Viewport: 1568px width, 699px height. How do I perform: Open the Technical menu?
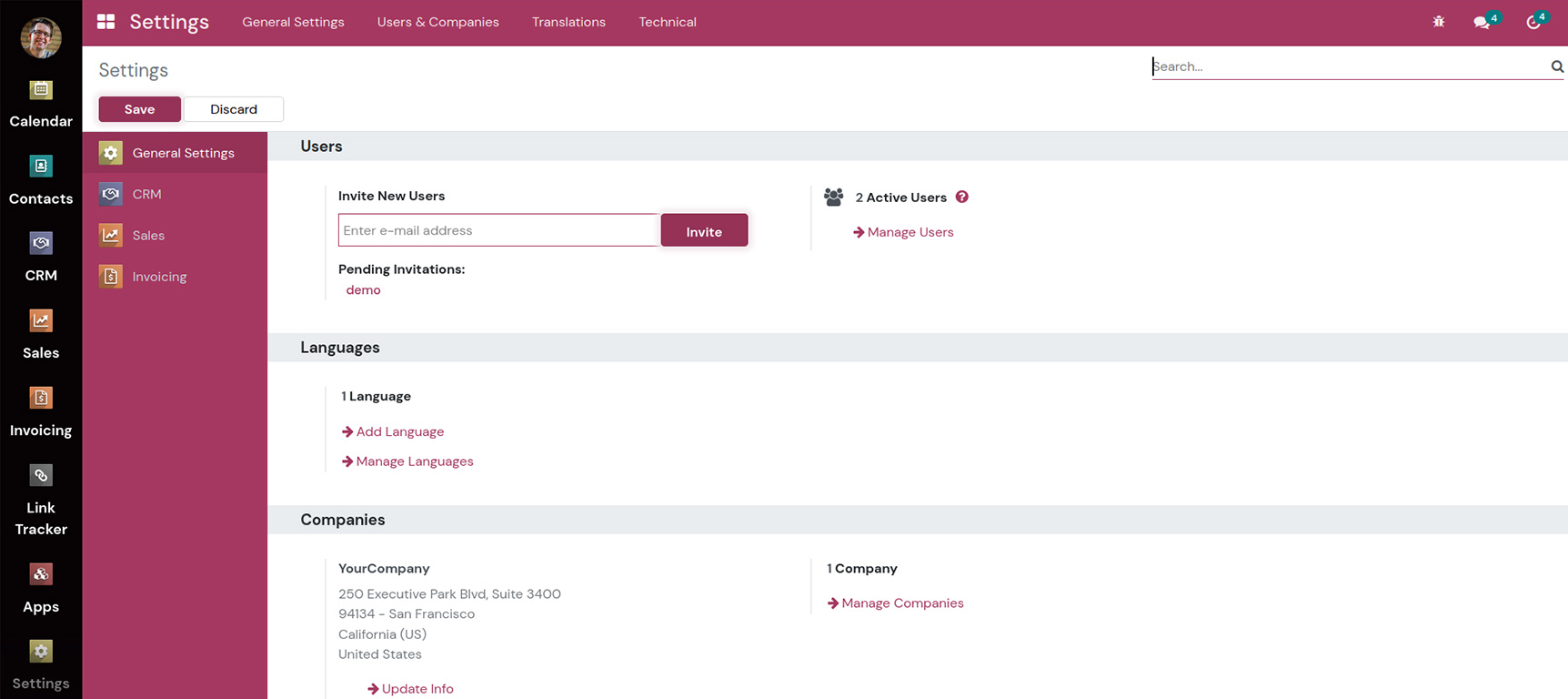pyautogui.click(x=668, y=22)
